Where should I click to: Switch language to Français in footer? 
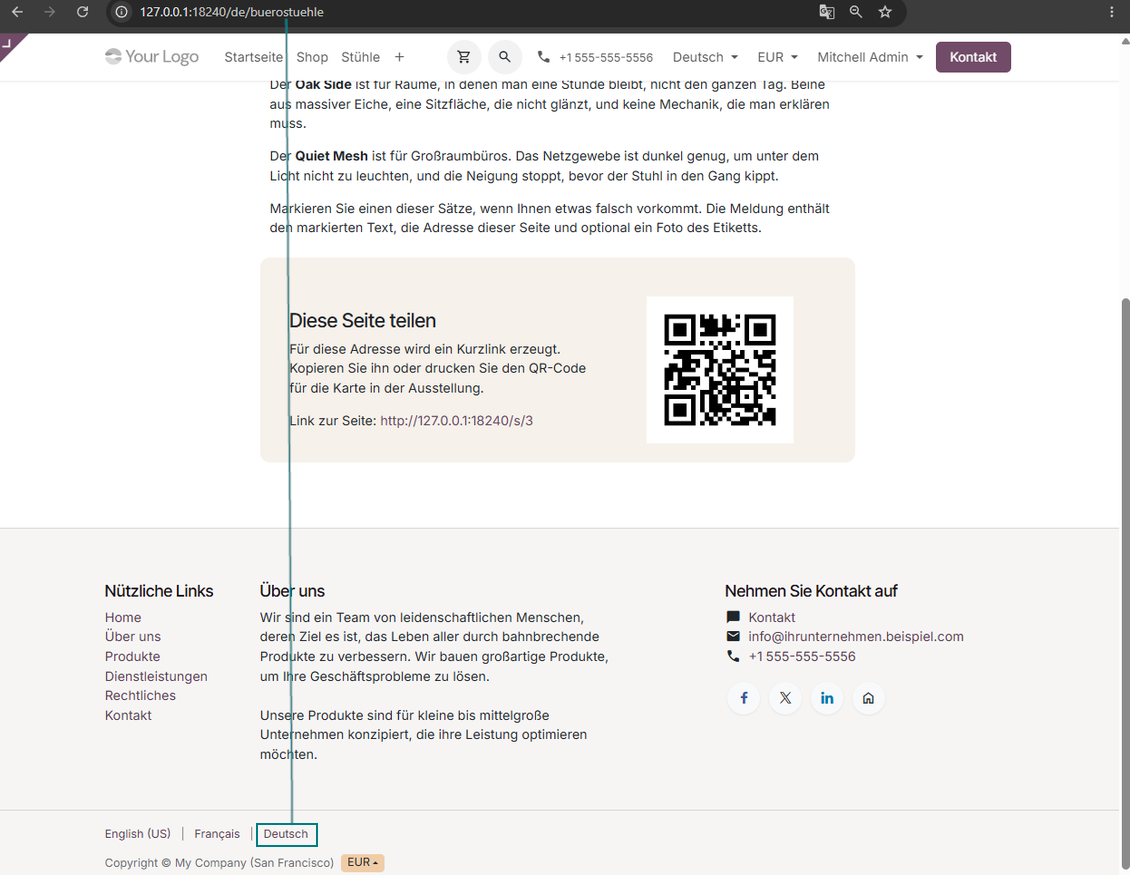[217, 833]
